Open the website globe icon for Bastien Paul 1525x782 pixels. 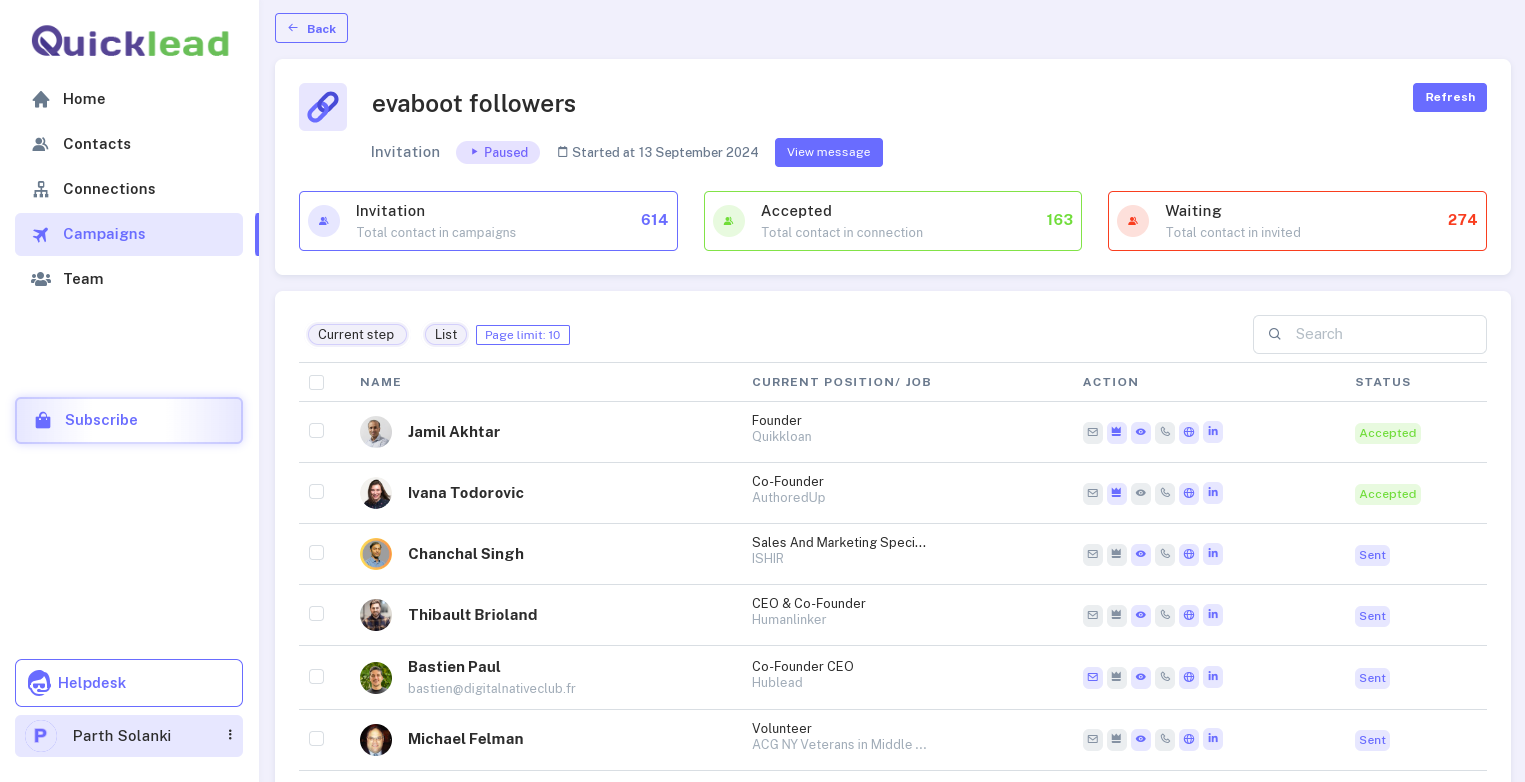(1188, 677)
